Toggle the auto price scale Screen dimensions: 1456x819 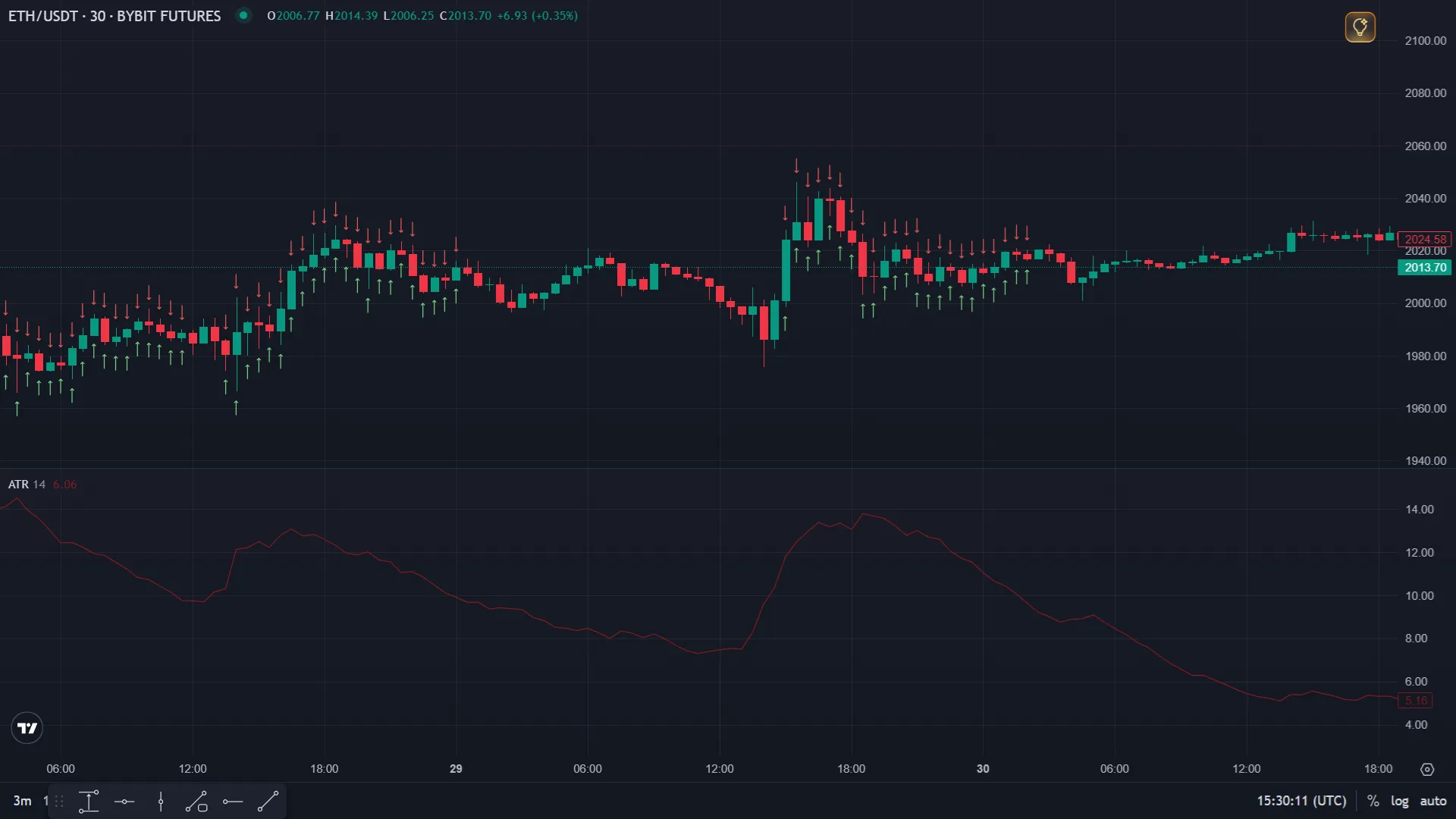tap(1432, 801)
